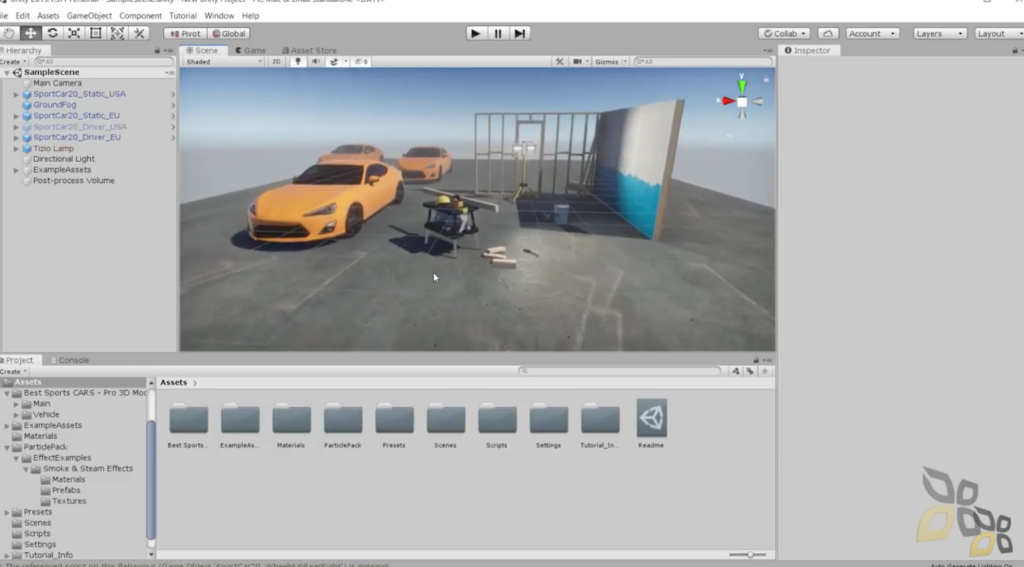Open the Shaded draw mode dropdown
Image resolution: width=1024 pixels, height=567 pixels.
223,61
